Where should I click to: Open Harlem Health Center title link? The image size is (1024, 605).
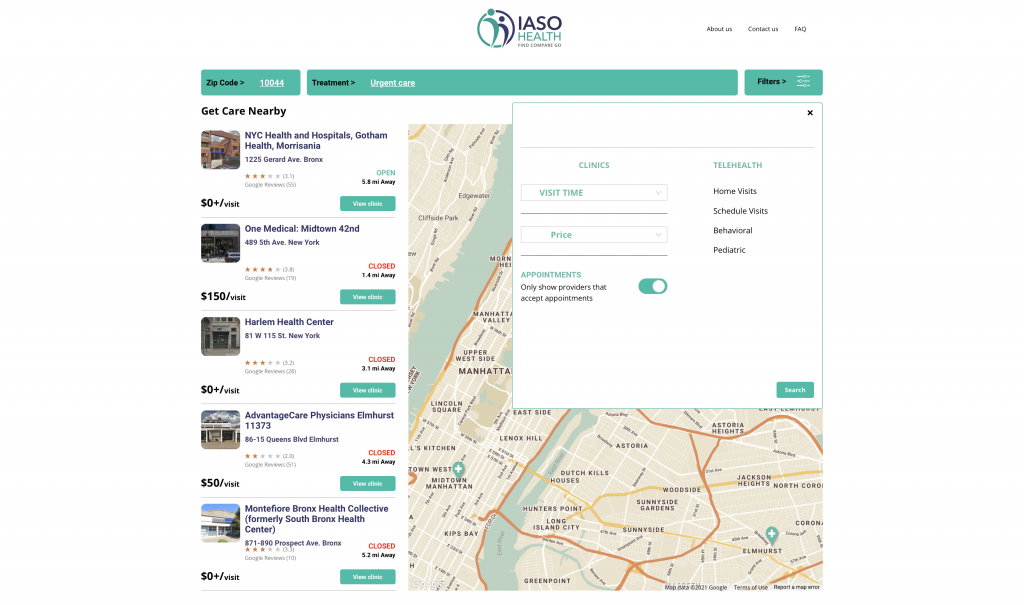click(x=289, y=322)
